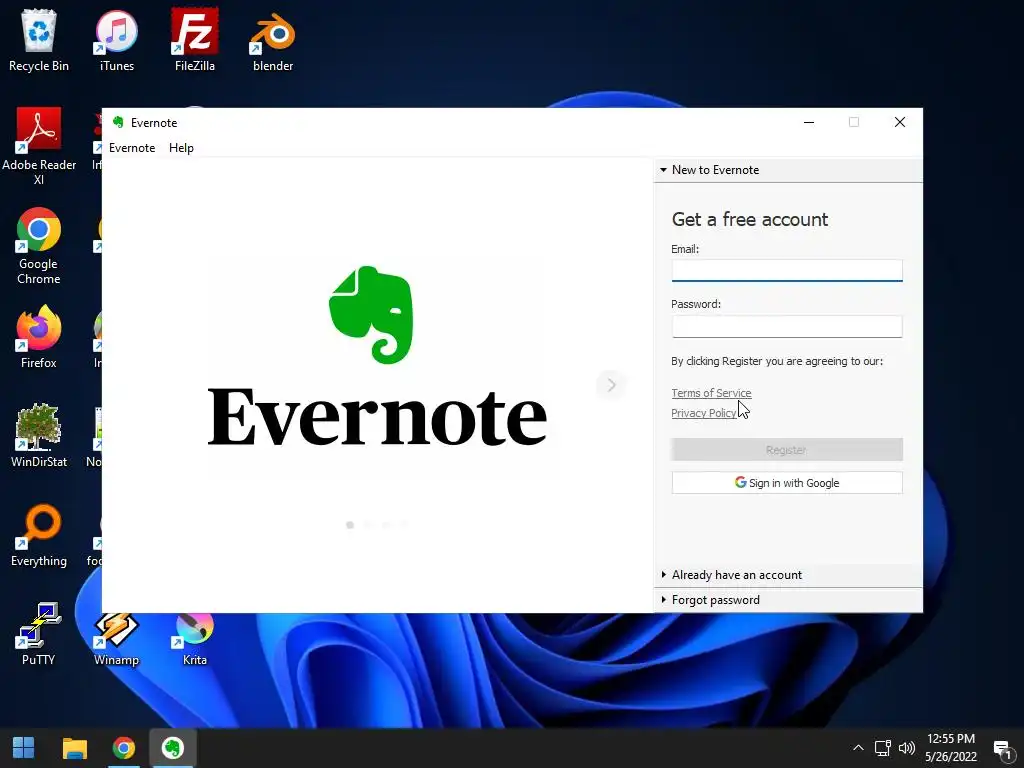The height and width of the screenshot is (768, 1024).
Task: Minimize the Evernote window
Action: tap(808, 122)
